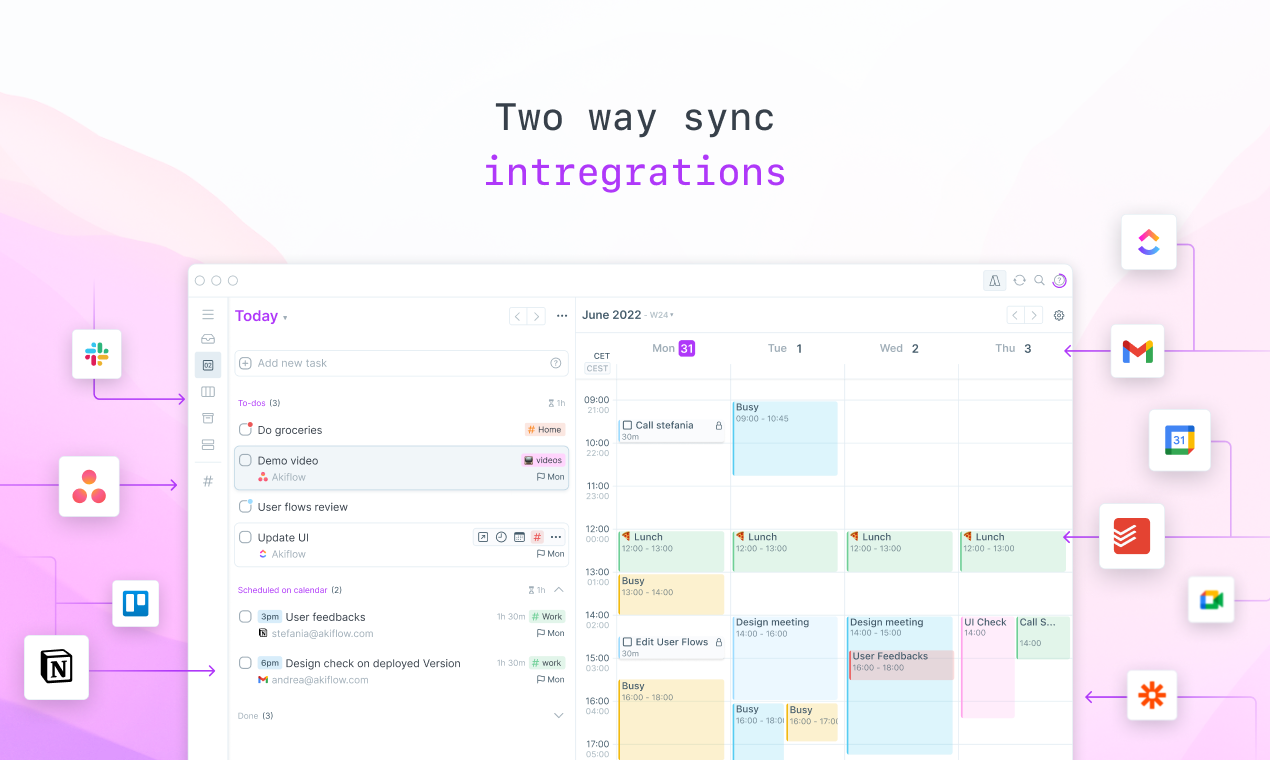
Task: Click the Asana integration icon
Action: pyautogui.click(x=89, y=486)
